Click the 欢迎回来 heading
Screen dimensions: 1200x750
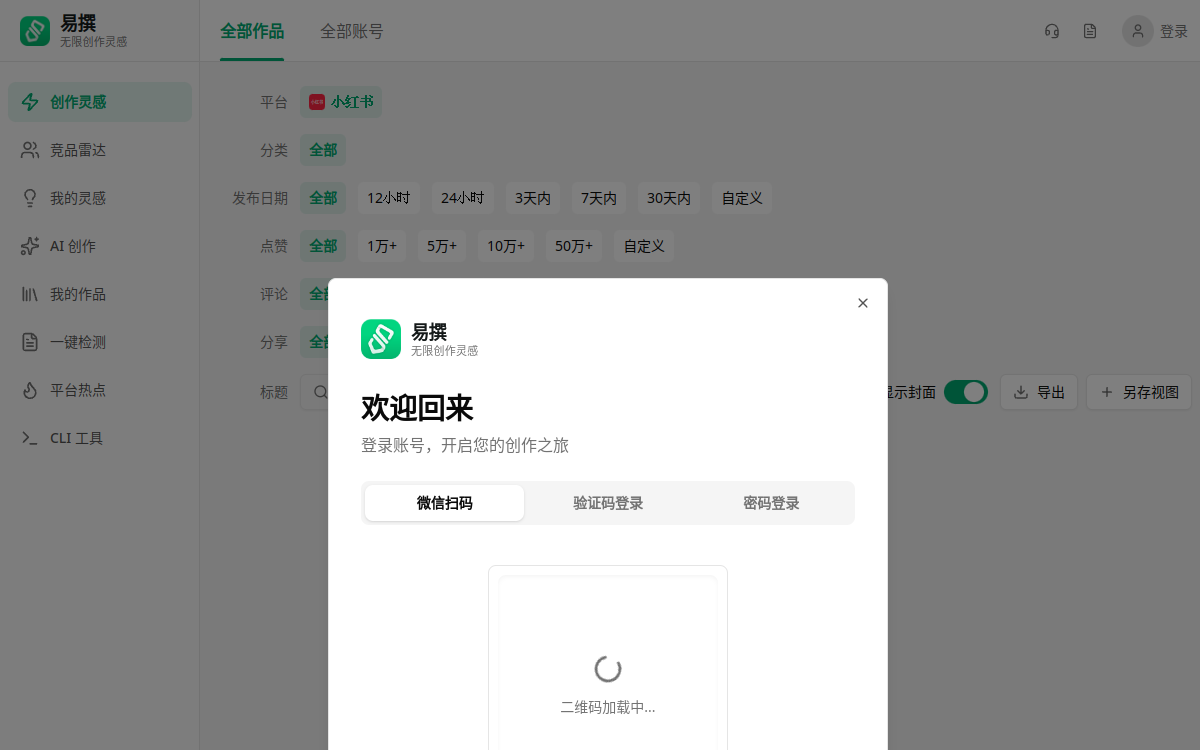click(x=417, y=408)
